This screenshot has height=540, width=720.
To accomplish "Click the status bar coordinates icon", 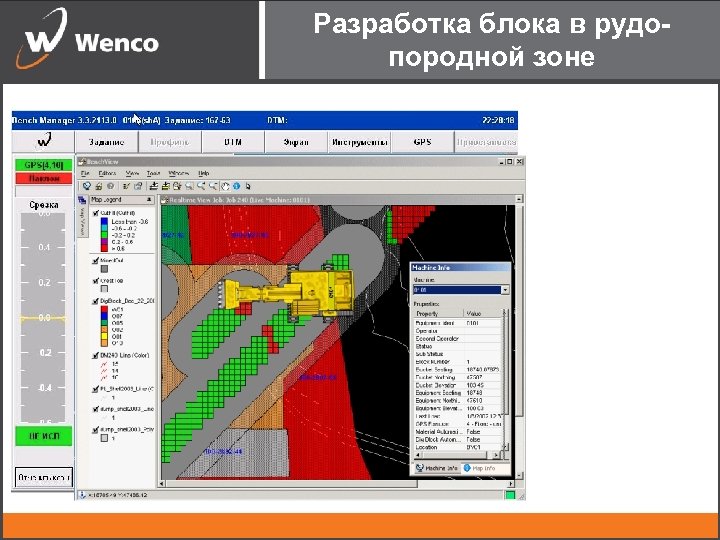I will (x=82, y=495).
